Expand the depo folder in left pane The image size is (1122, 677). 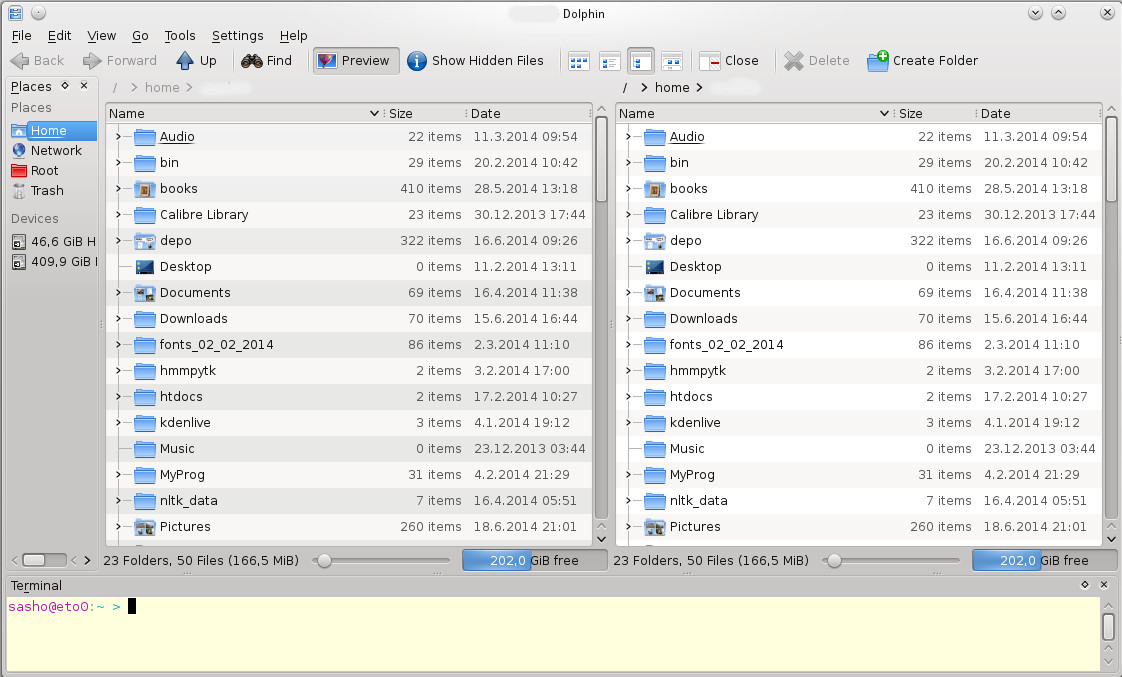coord(119,240)
